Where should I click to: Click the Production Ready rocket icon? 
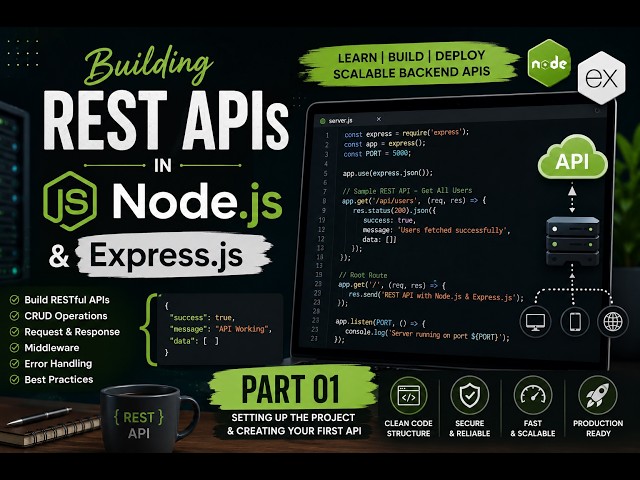coord(598,395)
